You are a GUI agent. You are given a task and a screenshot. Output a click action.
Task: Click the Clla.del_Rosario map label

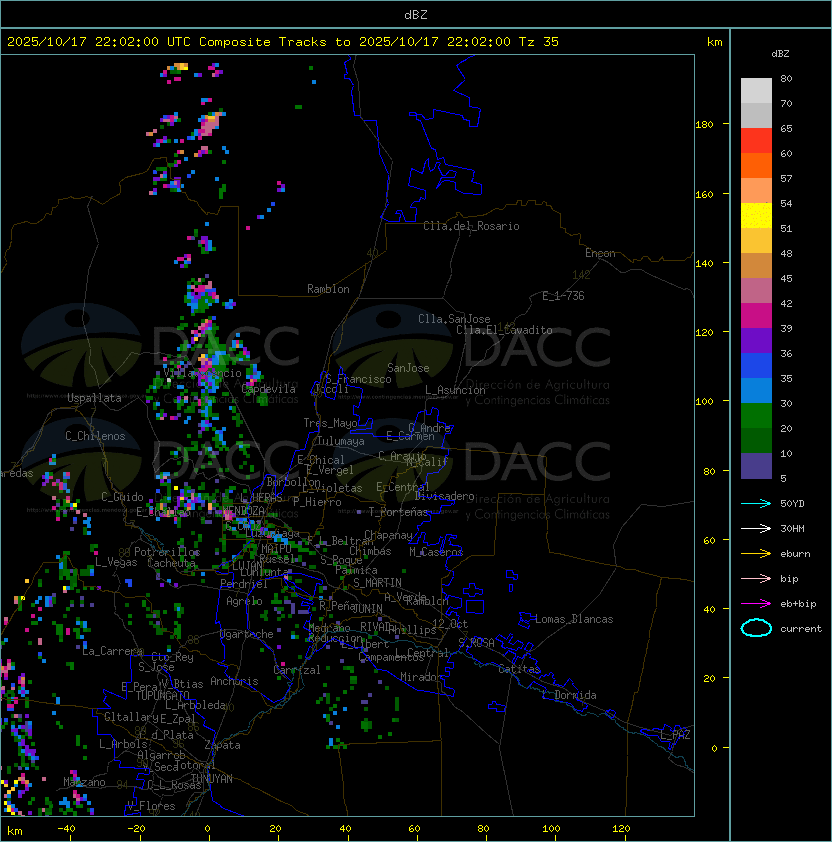tap(471, 226)
